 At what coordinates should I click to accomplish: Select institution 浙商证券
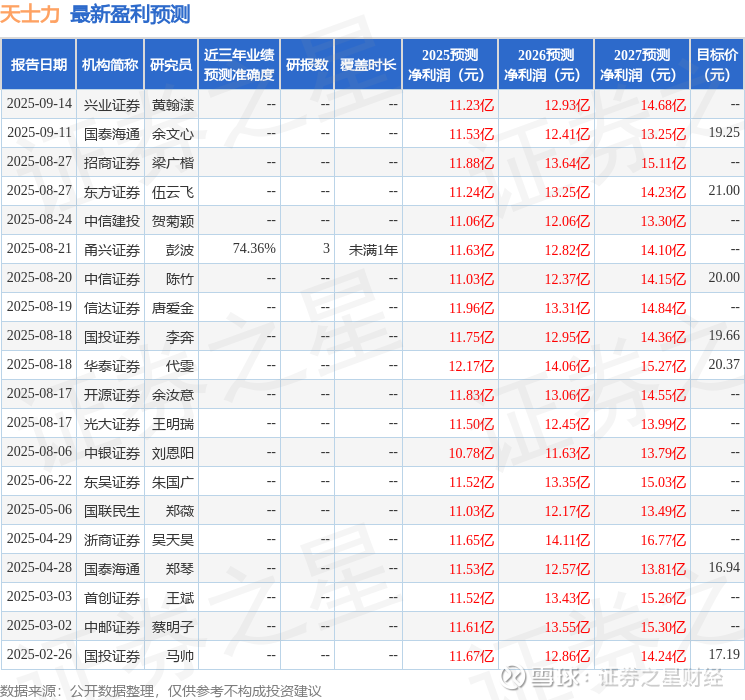pyautogui.click(x=112, y=540)
